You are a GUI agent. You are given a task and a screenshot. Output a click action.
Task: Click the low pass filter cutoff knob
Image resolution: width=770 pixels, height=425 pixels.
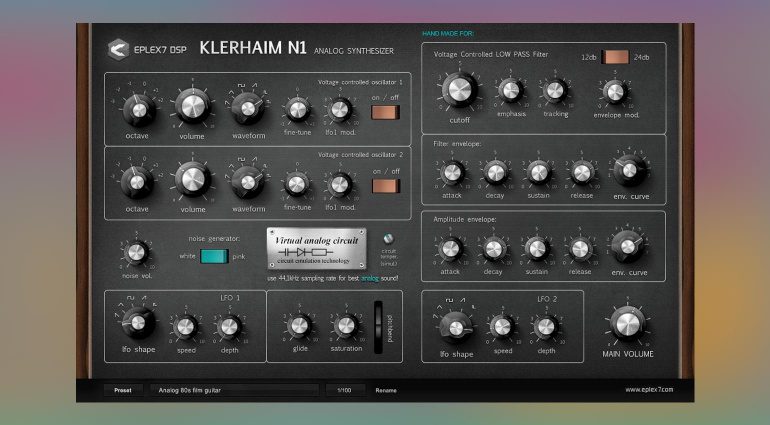pos(456,92)
